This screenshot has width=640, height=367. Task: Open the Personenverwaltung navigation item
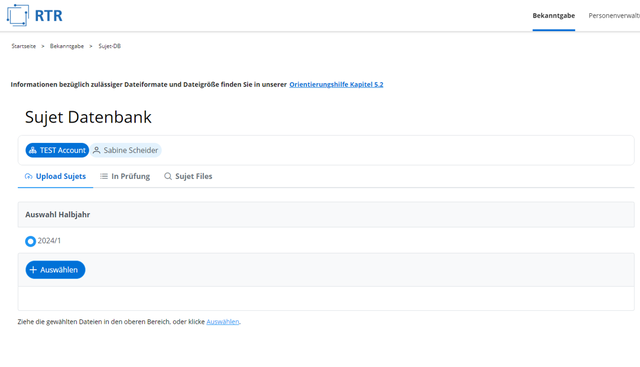[x=614, y=16]
